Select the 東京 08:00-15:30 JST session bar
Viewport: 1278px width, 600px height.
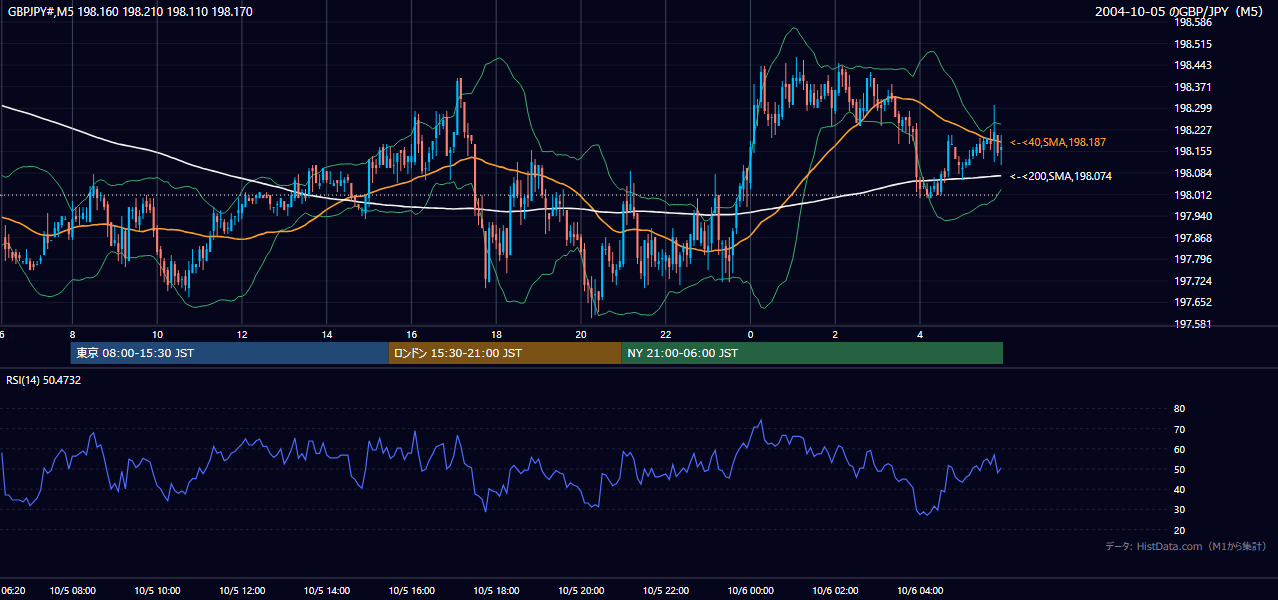point(229,353)
